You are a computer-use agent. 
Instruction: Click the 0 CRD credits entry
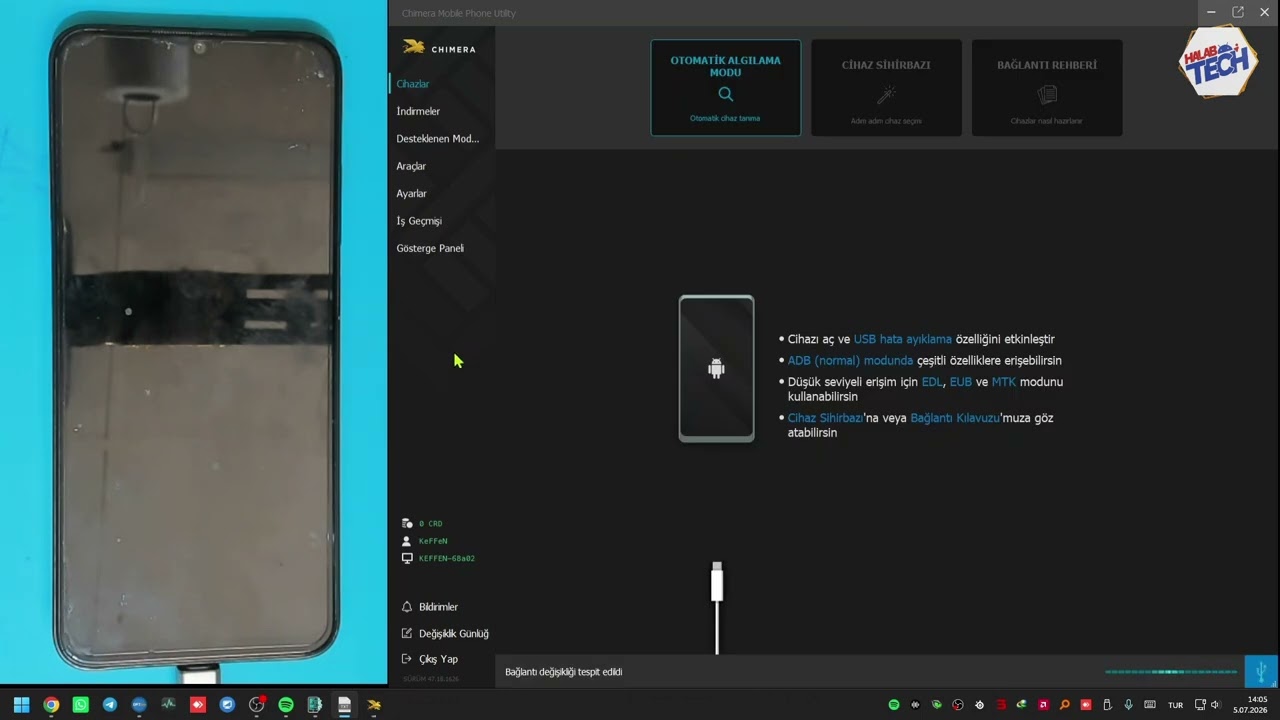(431, 523)
